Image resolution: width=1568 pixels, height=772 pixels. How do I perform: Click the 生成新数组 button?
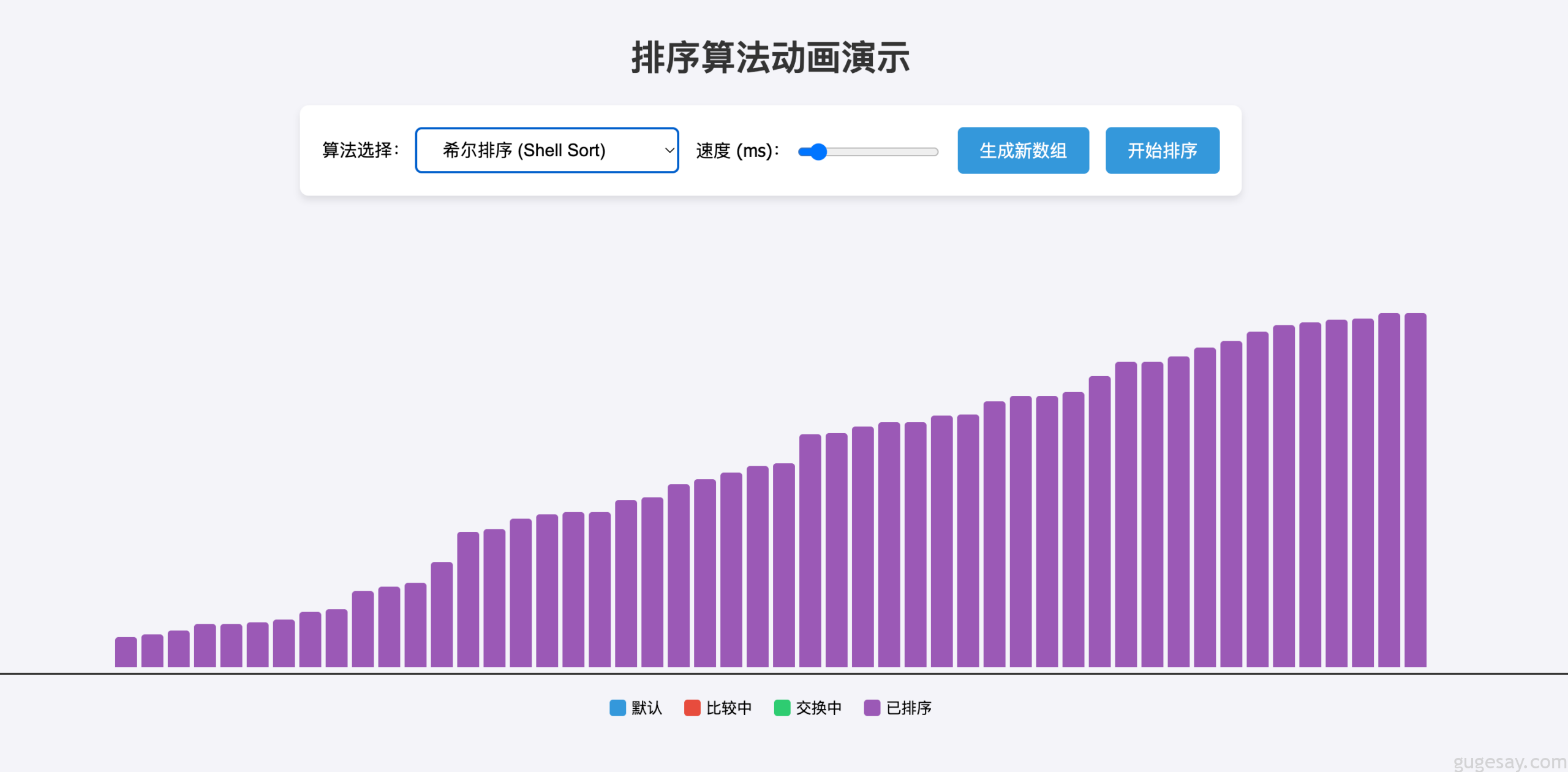coord(1023,150)
